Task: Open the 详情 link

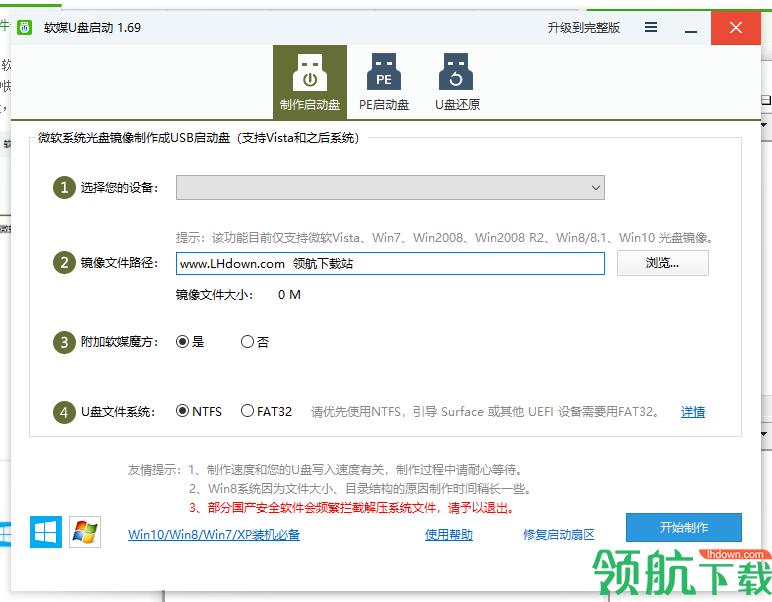Action: tap(693, 412)
